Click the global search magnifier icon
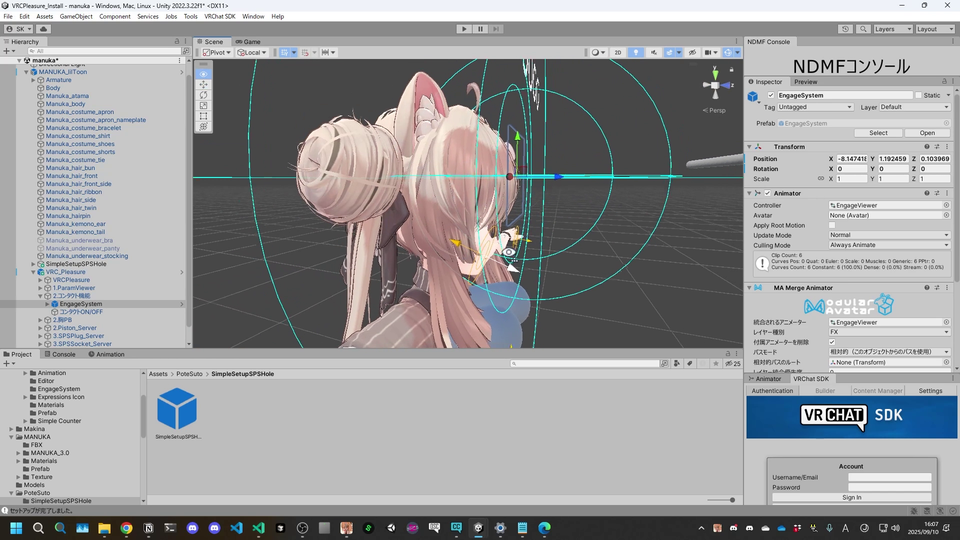The height and width of the screenshot is (540, 960). click(x=863, y=29)
